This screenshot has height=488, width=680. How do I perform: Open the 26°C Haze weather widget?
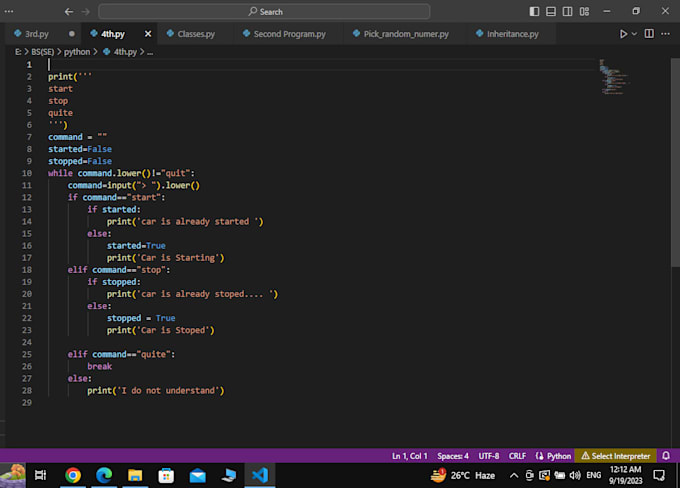point(462,475)
